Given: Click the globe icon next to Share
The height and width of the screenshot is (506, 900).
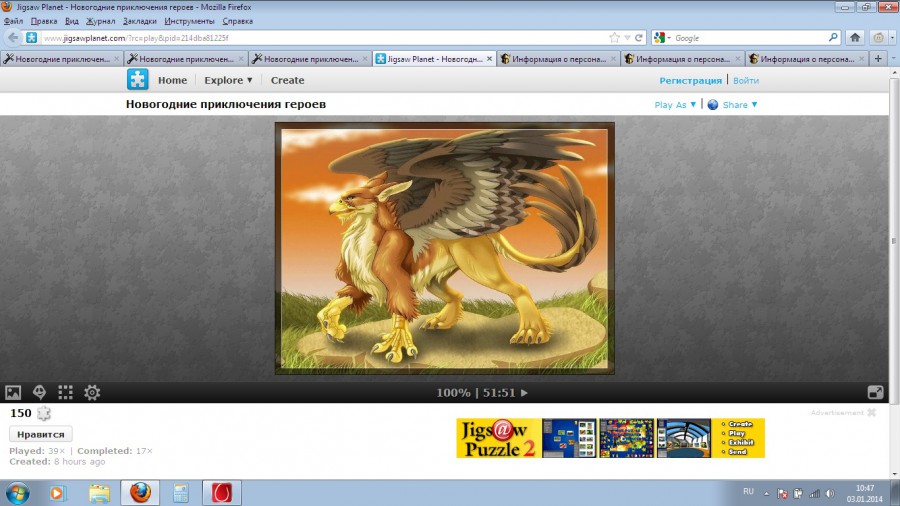Looking at the screenshot, I should click(713, 104).
